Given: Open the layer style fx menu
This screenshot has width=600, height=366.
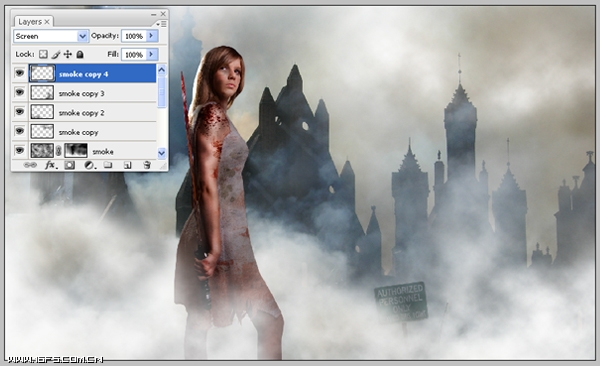Looking at the screenshot, I should click(x=51, y=165).
